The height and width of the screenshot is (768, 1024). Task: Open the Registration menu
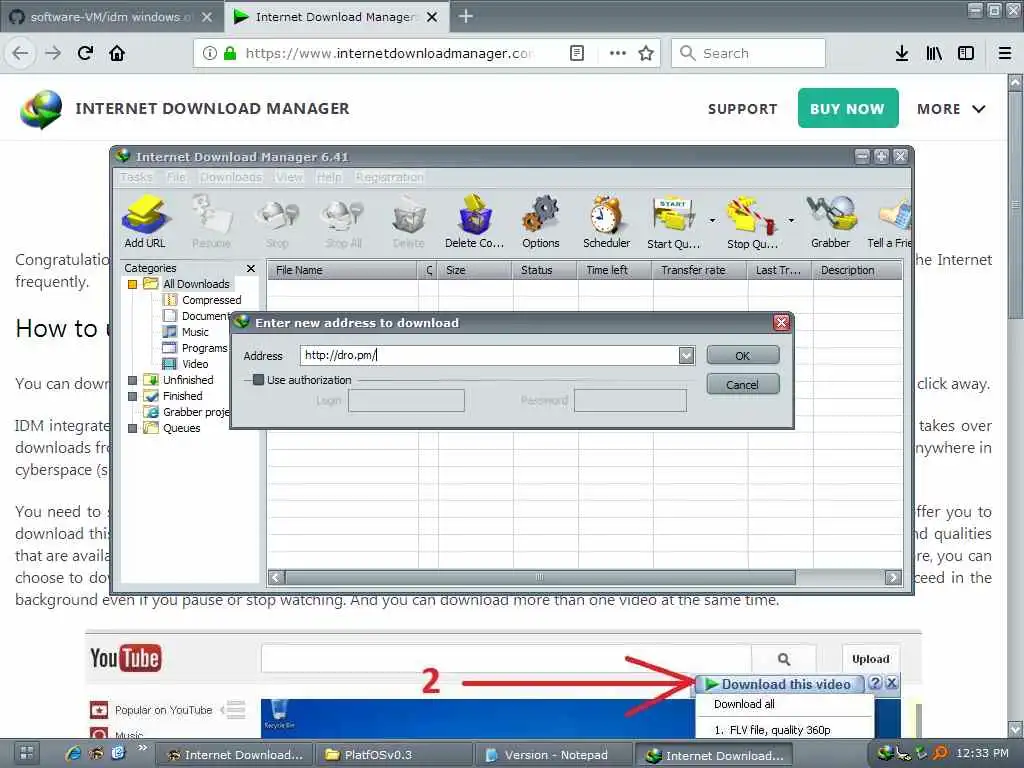click(x=389, y=177)
